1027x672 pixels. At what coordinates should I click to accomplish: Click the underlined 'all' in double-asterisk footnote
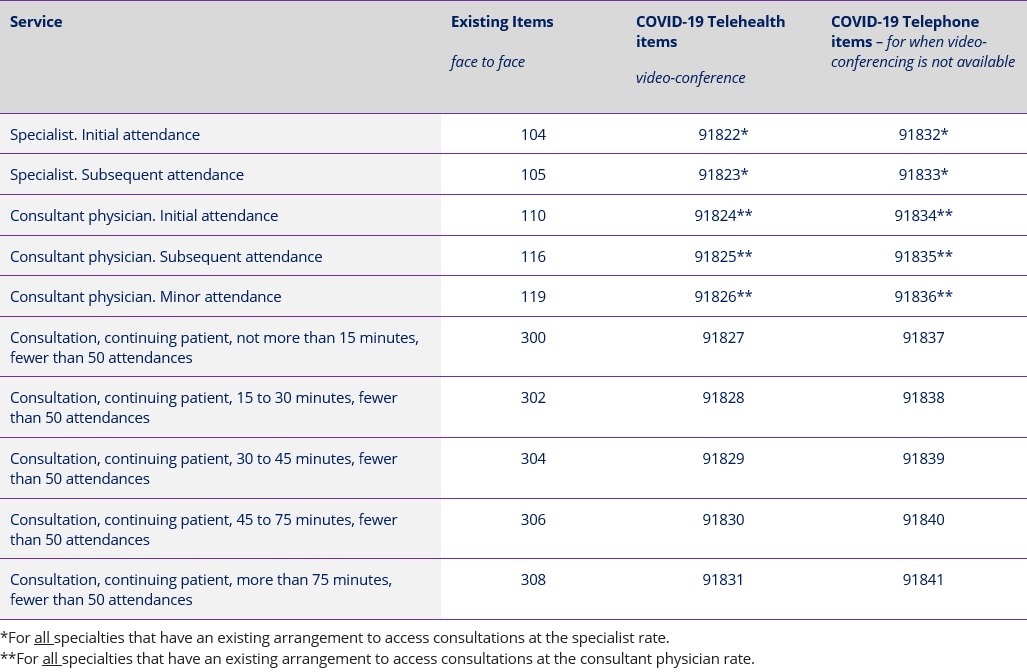[x=50, y=658]
